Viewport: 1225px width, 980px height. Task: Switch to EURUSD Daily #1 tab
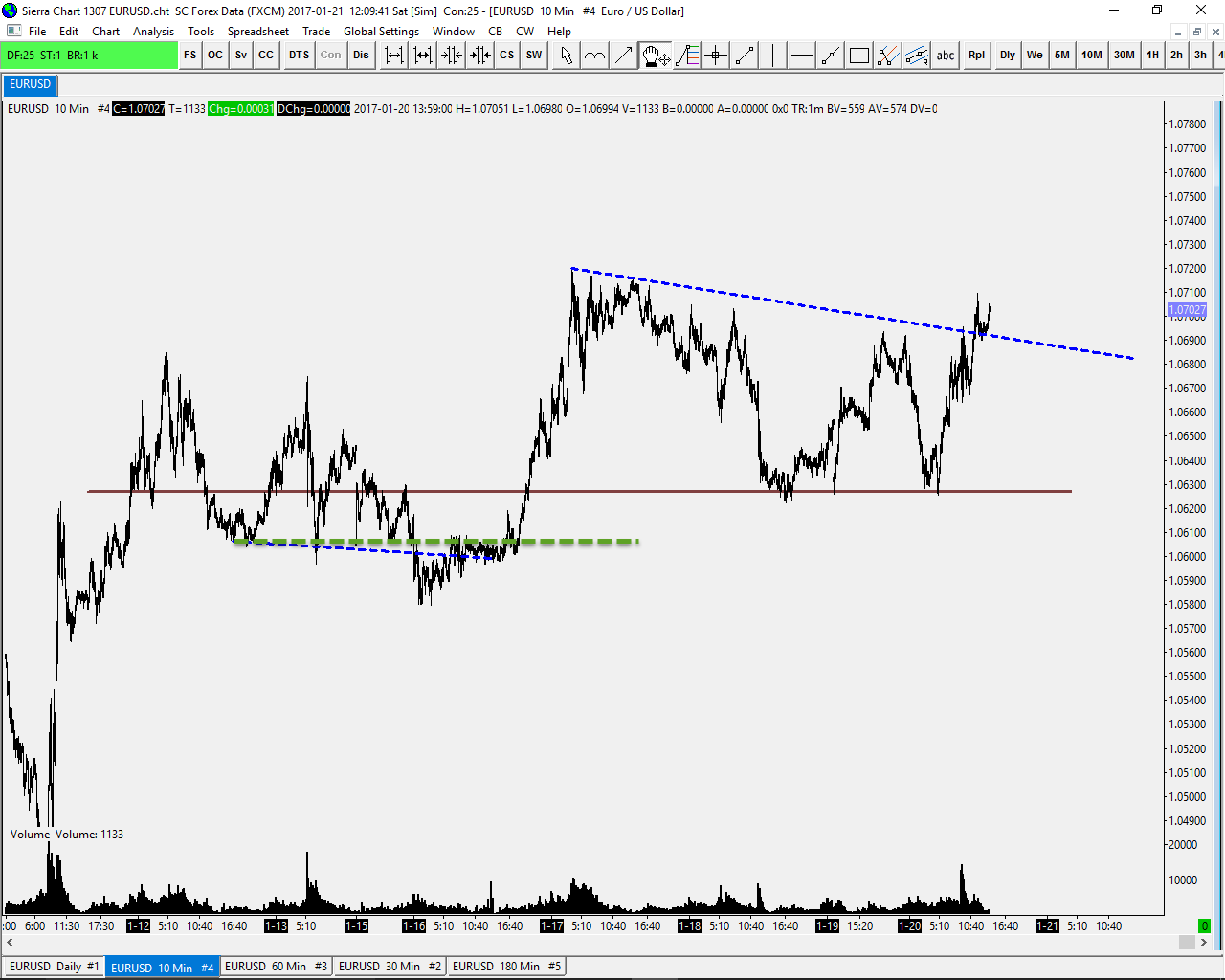[54, 967]
